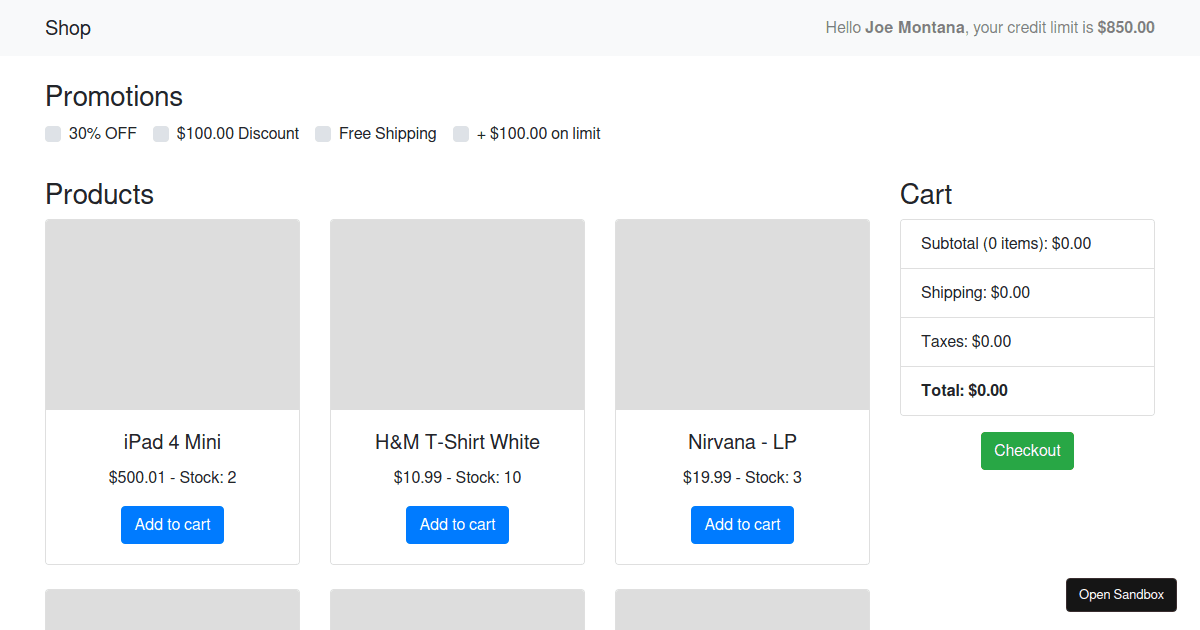This screenshot has height=630, width=1200.
Task: Check the $100.00 Discount promotion
Action: click(161, 133)
